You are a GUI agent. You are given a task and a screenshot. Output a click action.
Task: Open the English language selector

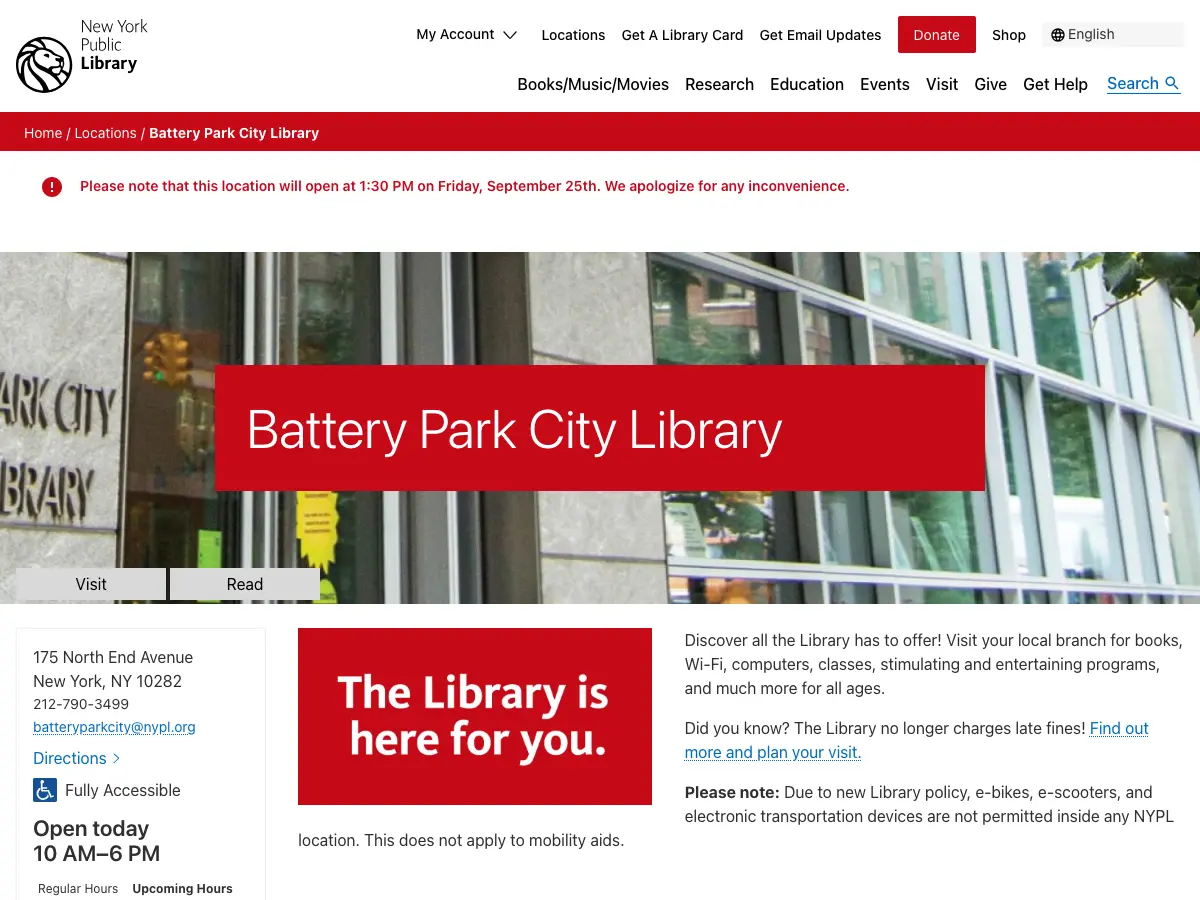(1113, 35)
